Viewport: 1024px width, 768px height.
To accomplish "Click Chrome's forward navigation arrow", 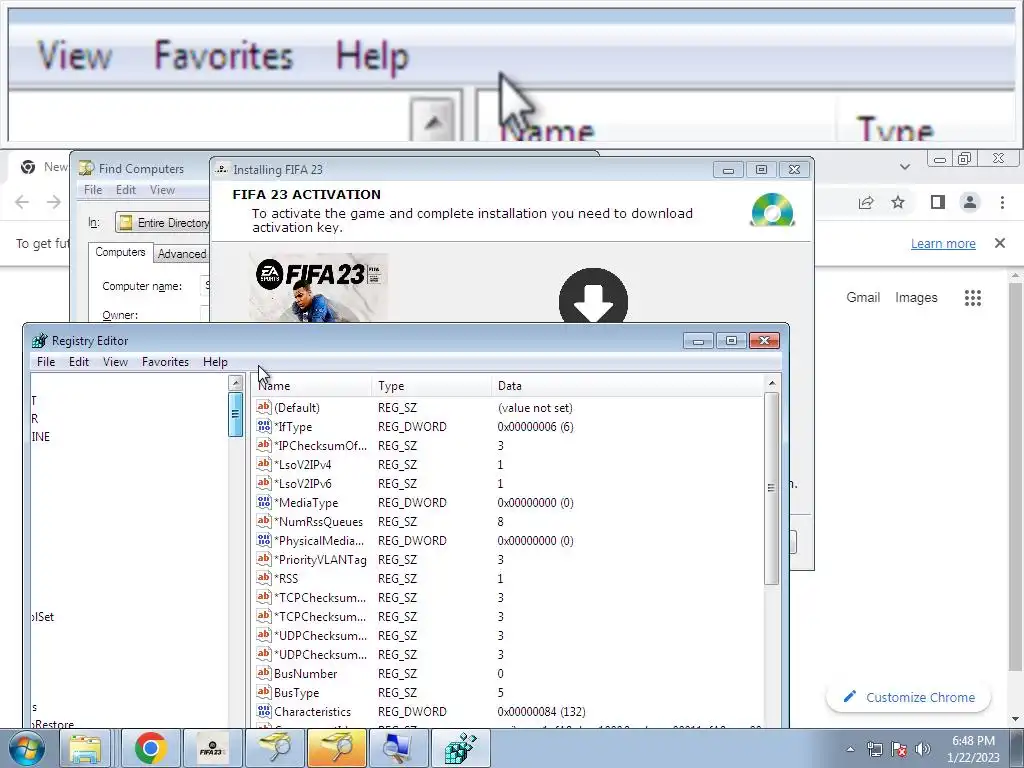I will [54, 202].
